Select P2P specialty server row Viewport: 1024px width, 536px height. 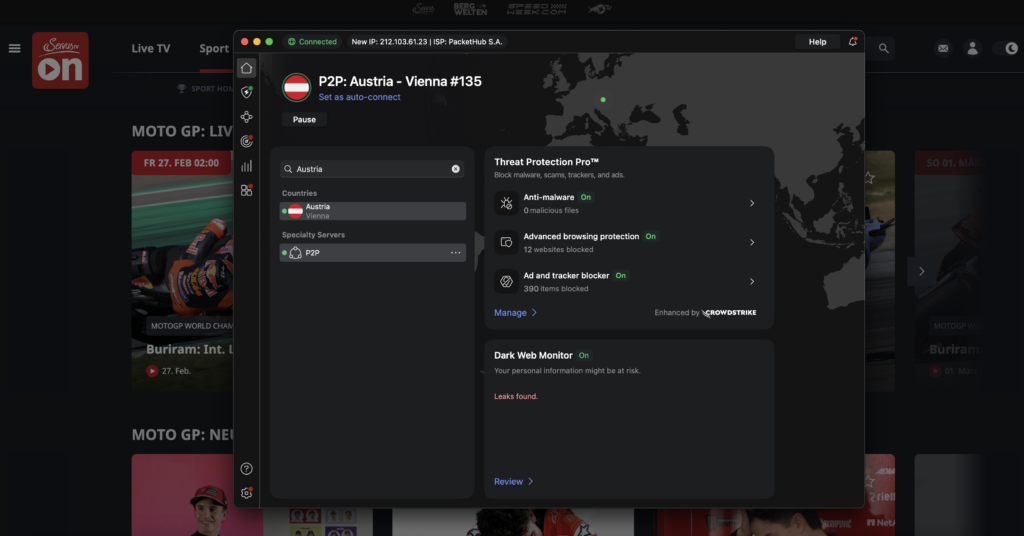373,253
